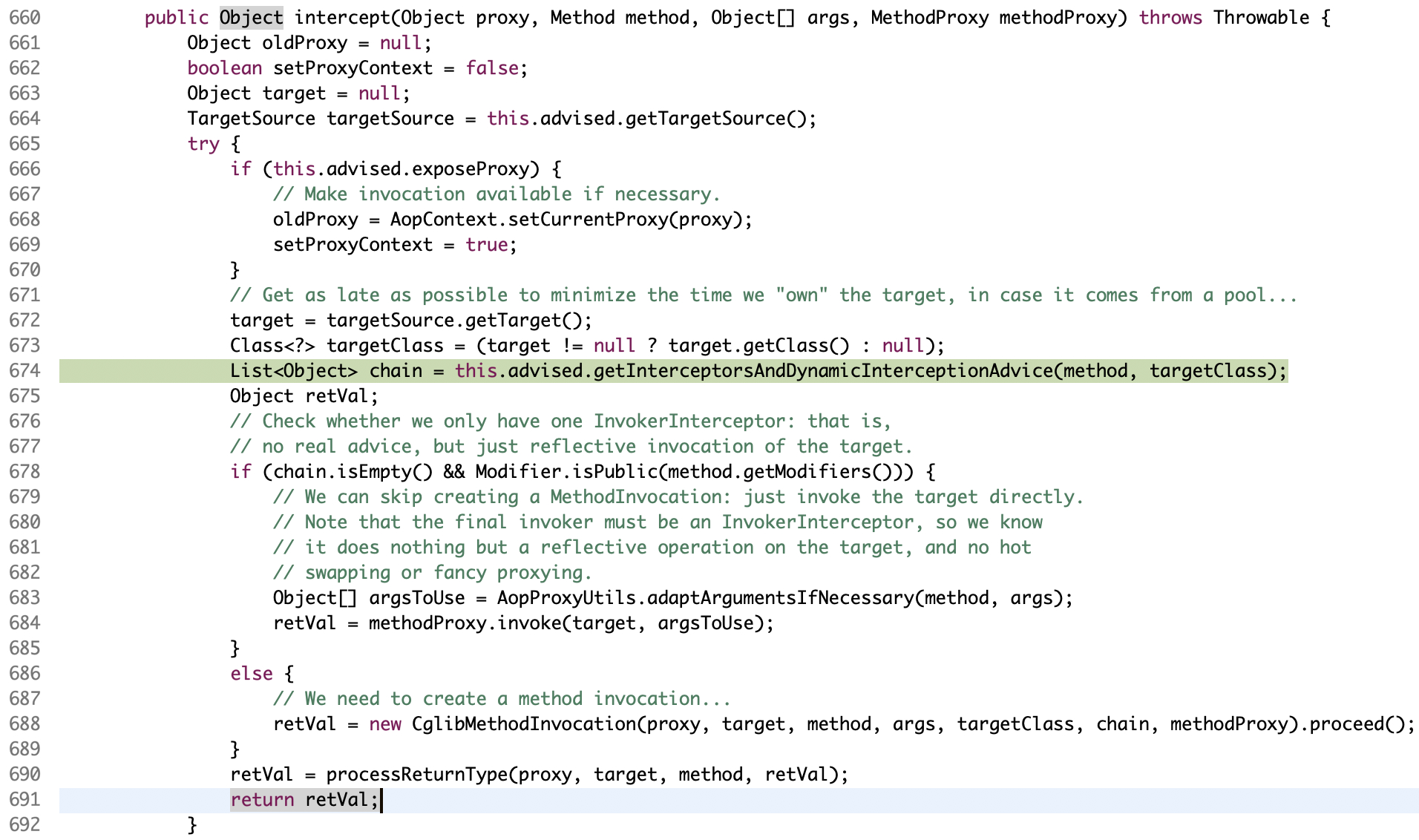Screen dimensions: 1419x840
Task: Click 'Object retVal;' declaration on line 675
Action: click(x=304, y=396)
